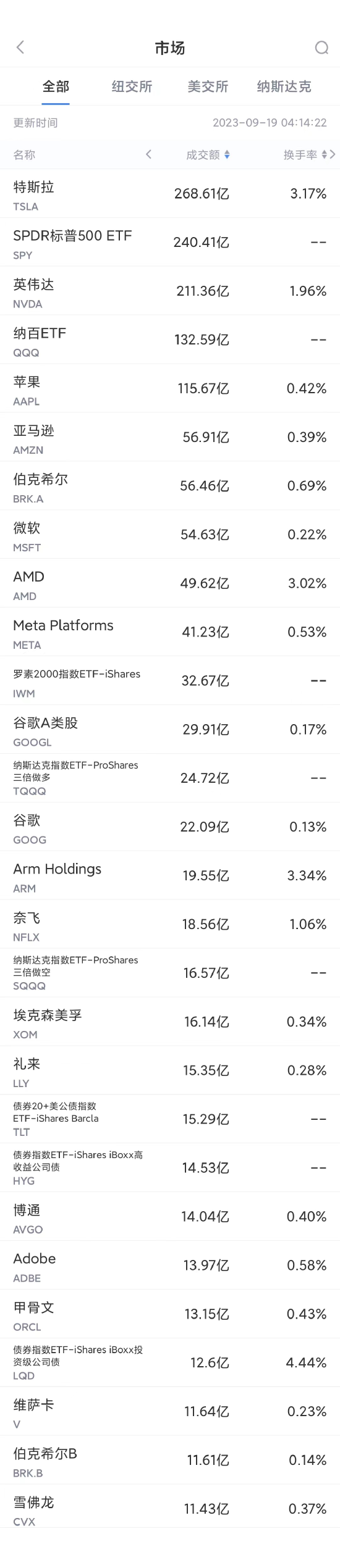Open the search magnifier icon

click(321, 48)
